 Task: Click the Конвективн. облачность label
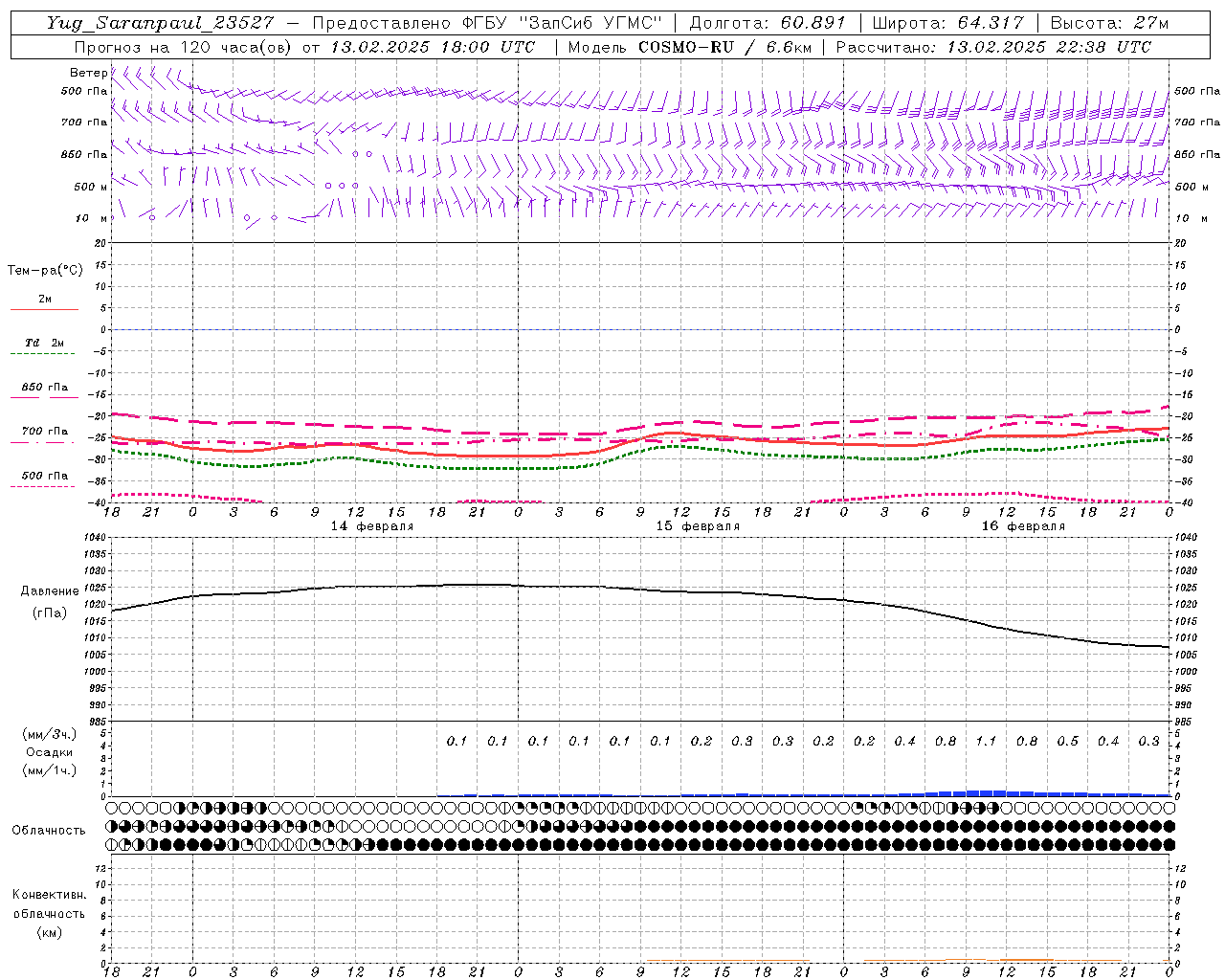49,904
